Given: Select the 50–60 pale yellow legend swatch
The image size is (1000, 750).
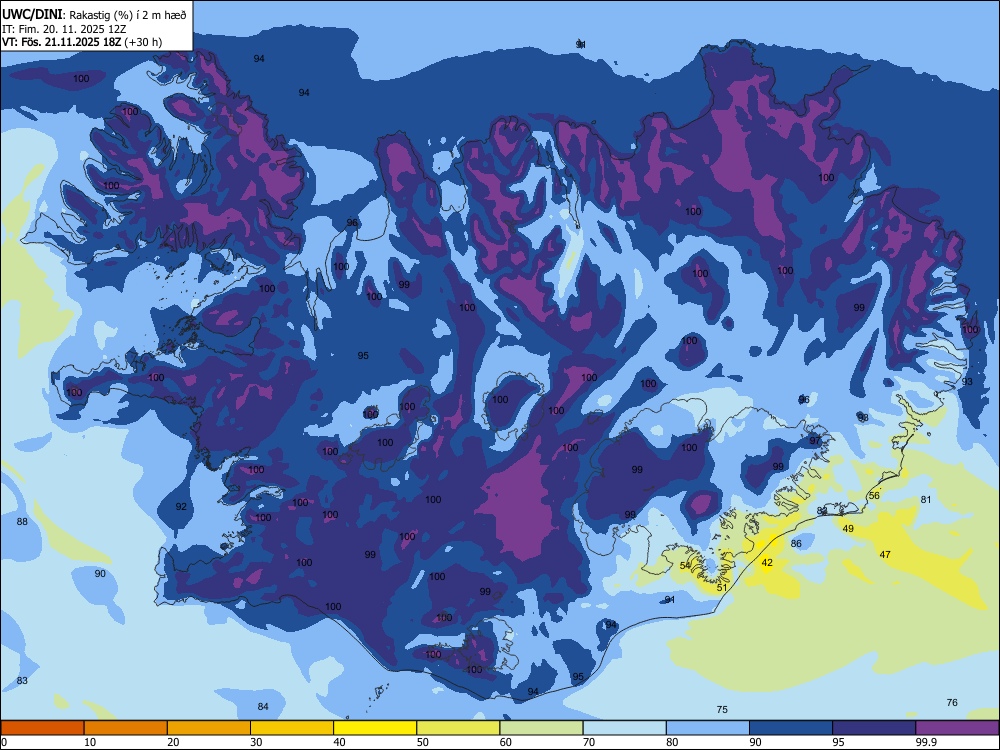Looking at the screenshot, I should (458, 728).
